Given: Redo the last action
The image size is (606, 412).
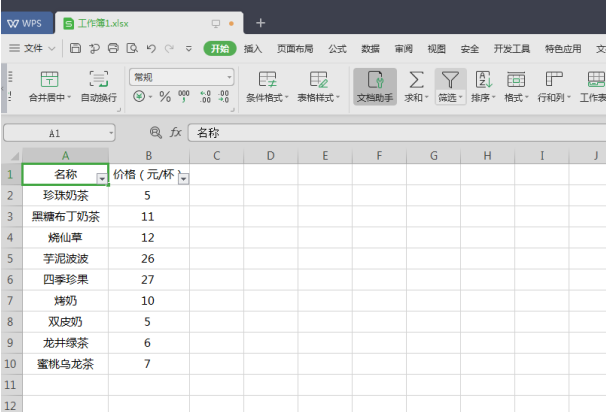Looking at the screenshot, I should point(169,49).
